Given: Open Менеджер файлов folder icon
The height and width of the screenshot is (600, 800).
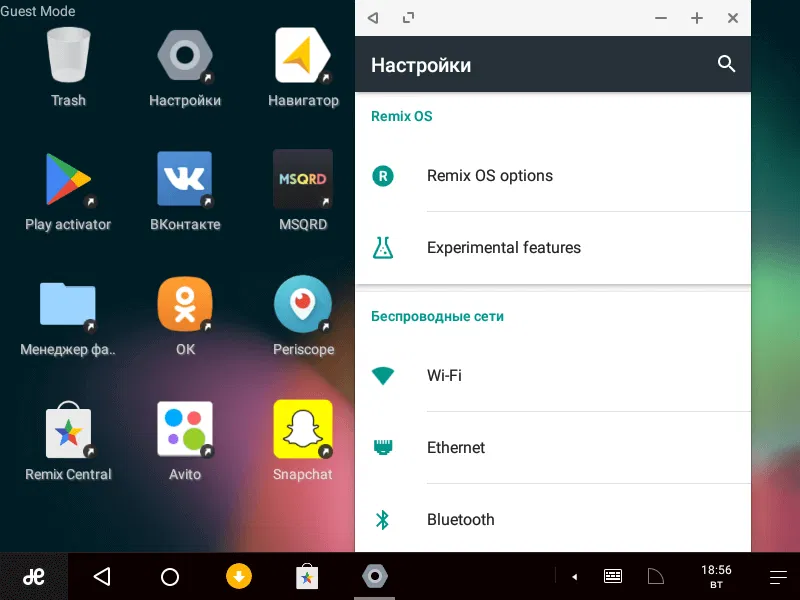Looking at the screenshot, I should pyautogui.click(x=68, y=304).
